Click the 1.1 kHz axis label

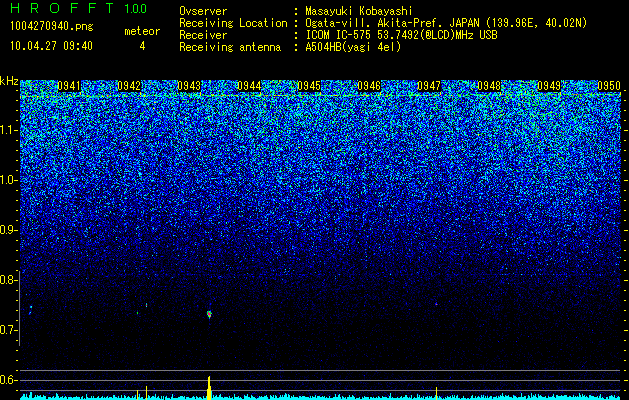(x=9, y=130)
